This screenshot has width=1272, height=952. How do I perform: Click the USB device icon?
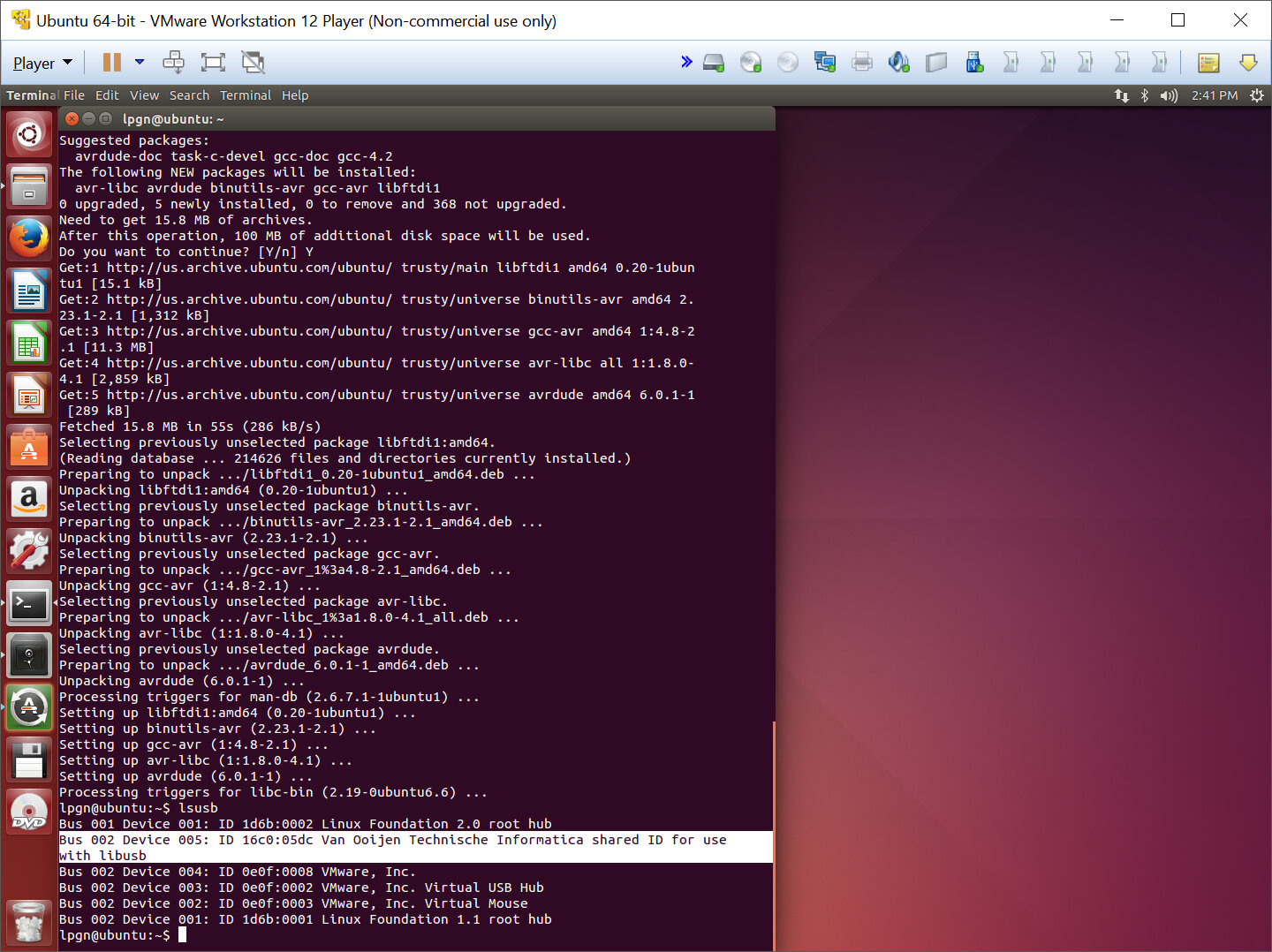pyautogui.click(x=974, y=62)
